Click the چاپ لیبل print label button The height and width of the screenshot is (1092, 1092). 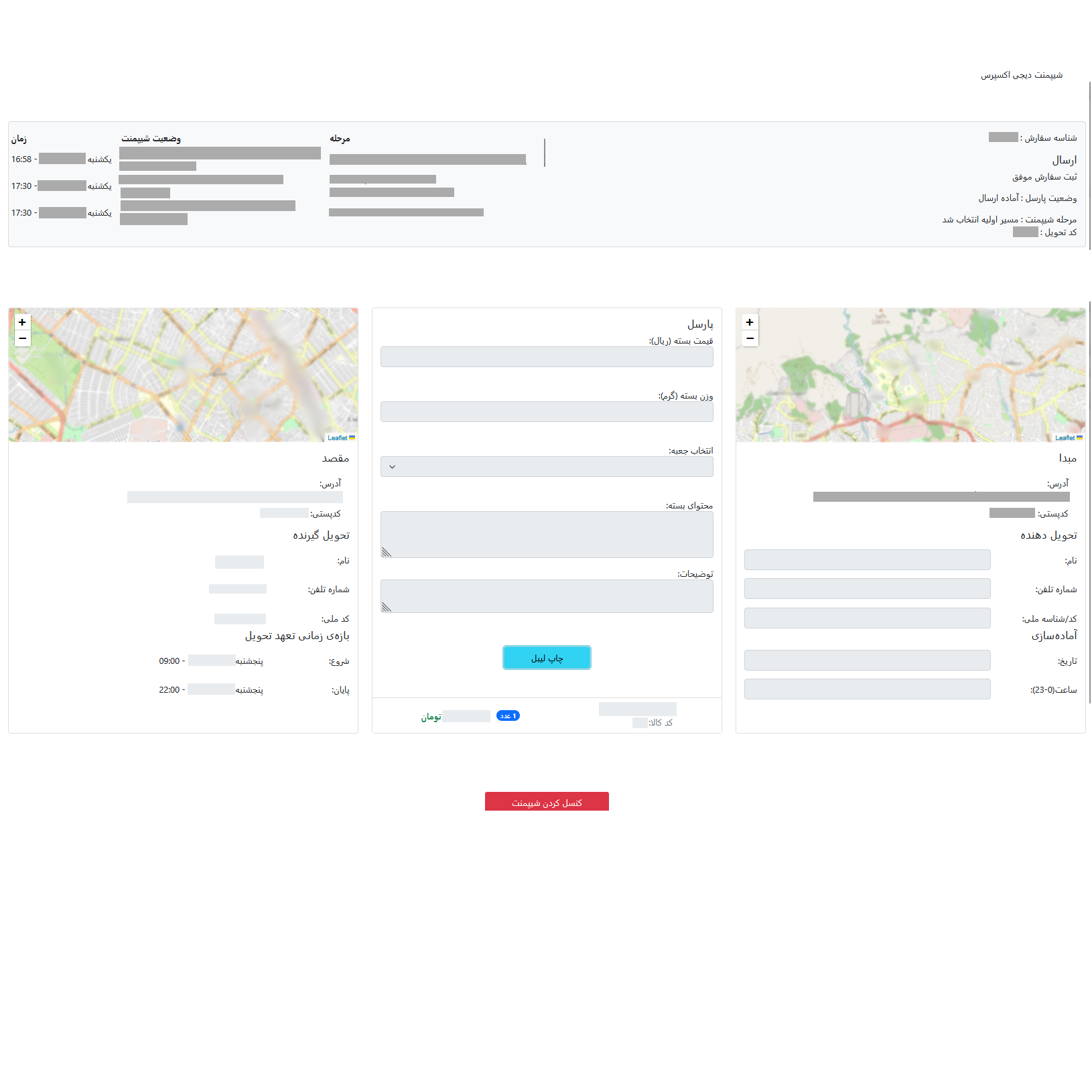pyautogui.click(x=547, y=658)
